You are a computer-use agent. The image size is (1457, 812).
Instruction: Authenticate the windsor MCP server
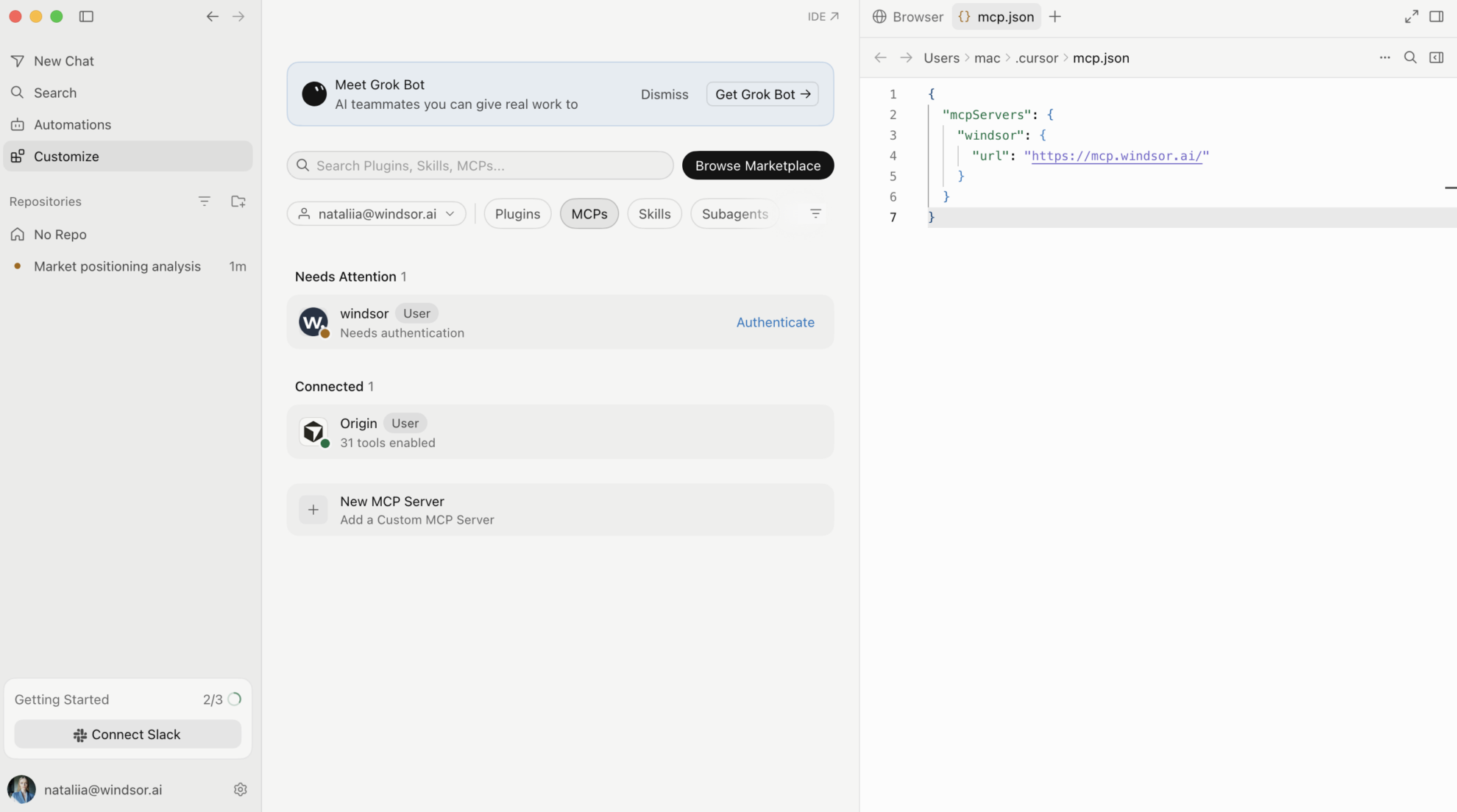(776, 322)
